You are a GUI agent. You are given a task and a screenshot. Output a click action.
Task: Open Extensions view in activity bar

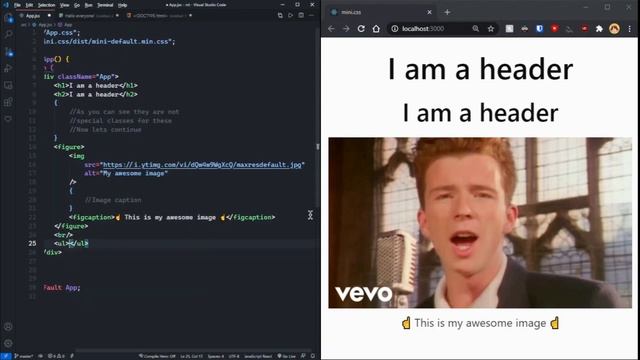8,102
